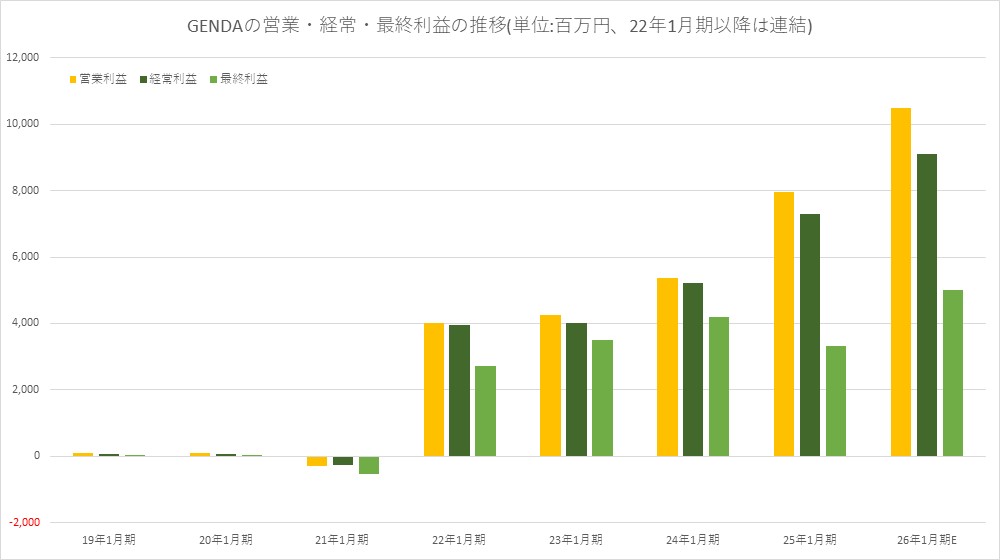Click the negative 最終利益 bar for 21年1月期
This screenshot has height=560, width=1000.
click(369, 465)
